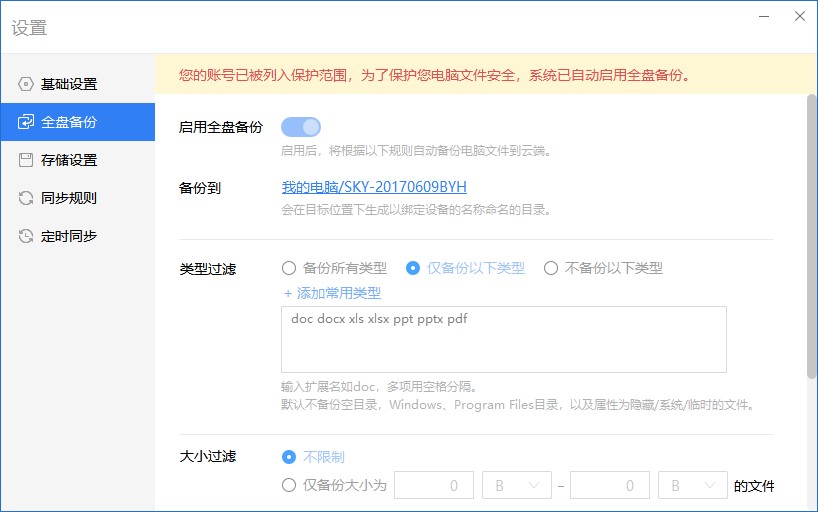
Task: Click the 存储设置 storage icon in the sidebar
Action: 26,160
